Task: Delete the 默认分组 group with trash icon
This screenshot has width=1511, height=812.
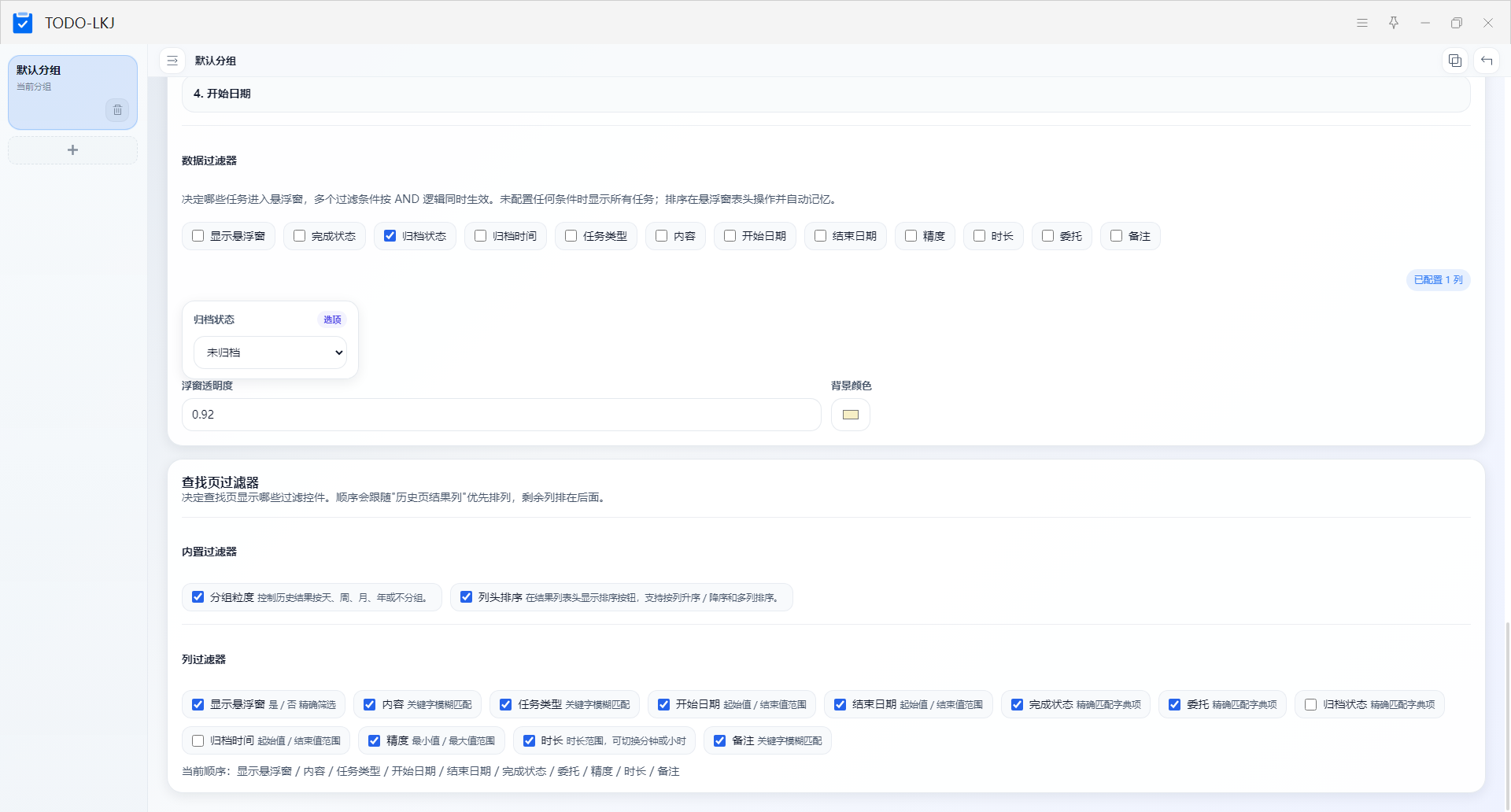Action: click(x=117, y=110)
